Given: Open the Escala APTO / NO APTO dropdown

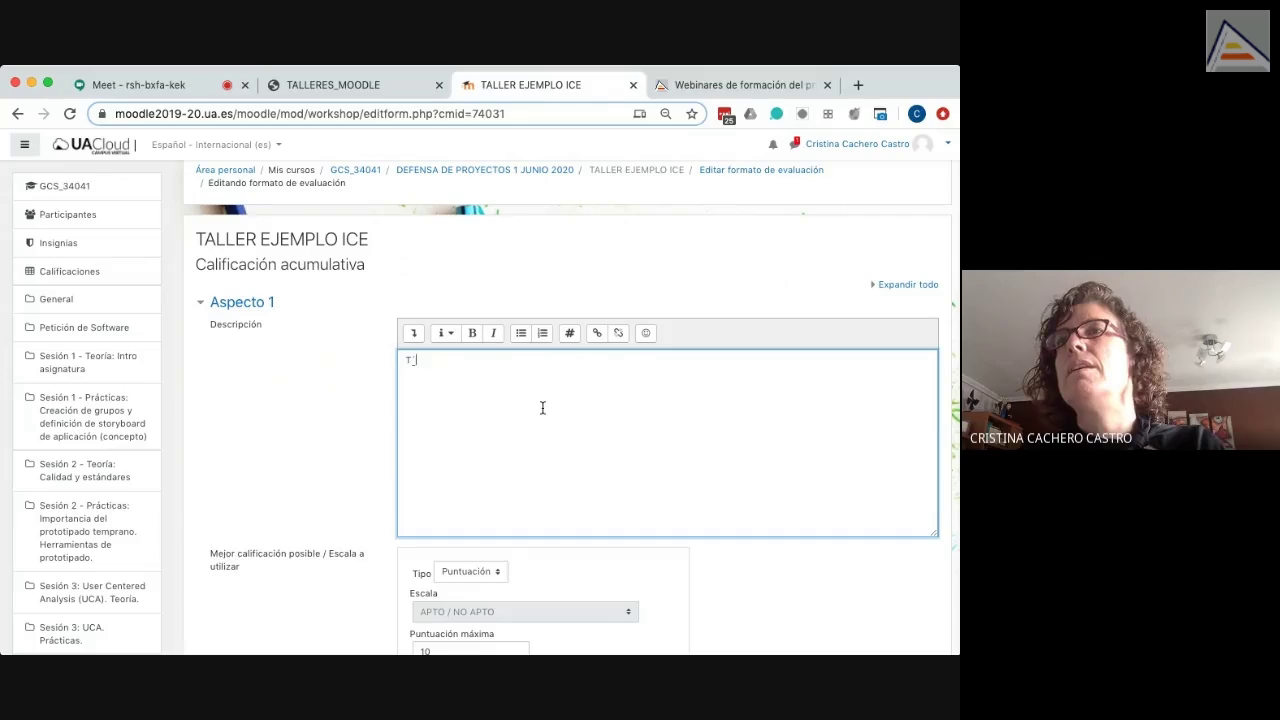Looking at the screenshot, I should (524, 612).
